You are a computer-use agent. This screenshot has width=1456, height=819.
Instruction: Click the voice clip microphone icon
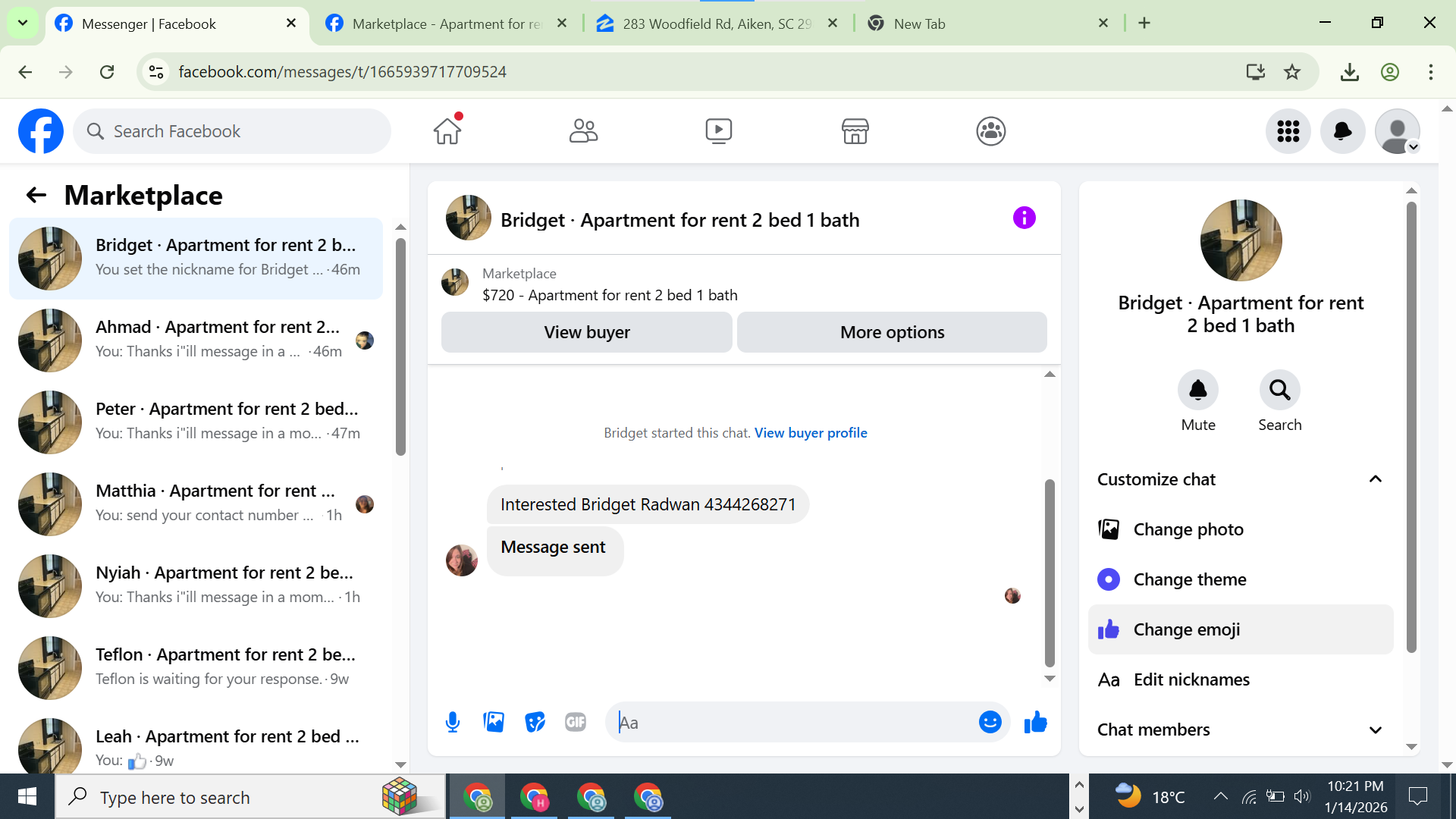(453, 722)
